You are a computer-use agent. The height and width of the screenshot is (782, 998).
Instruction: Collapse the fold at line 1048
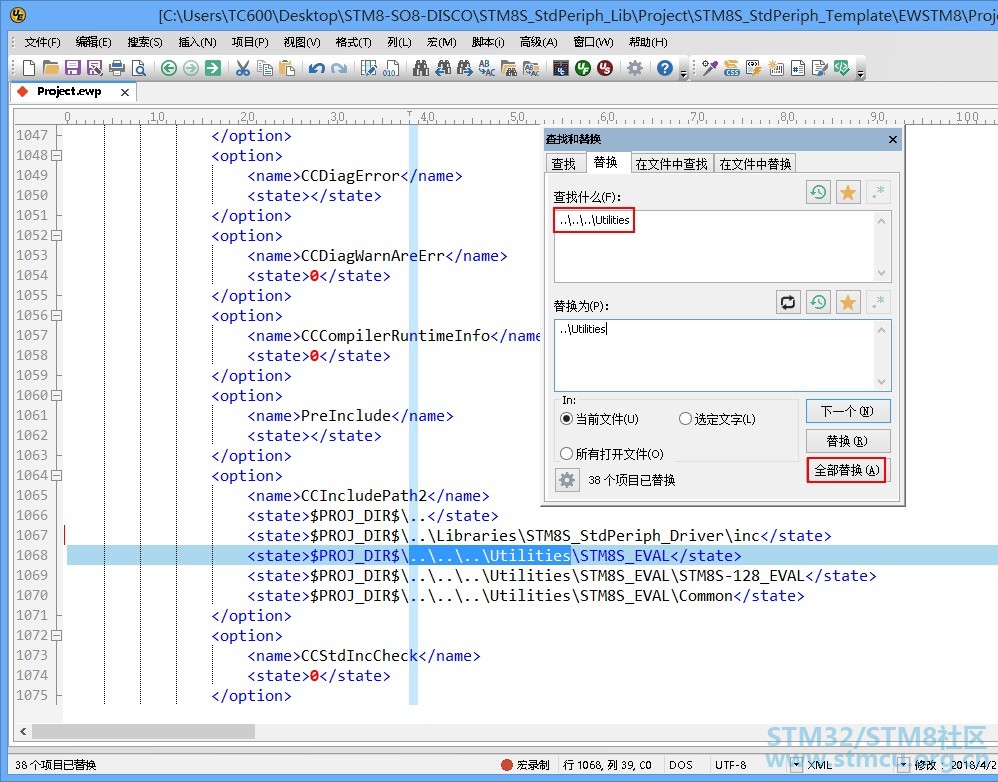coord(57,155)
